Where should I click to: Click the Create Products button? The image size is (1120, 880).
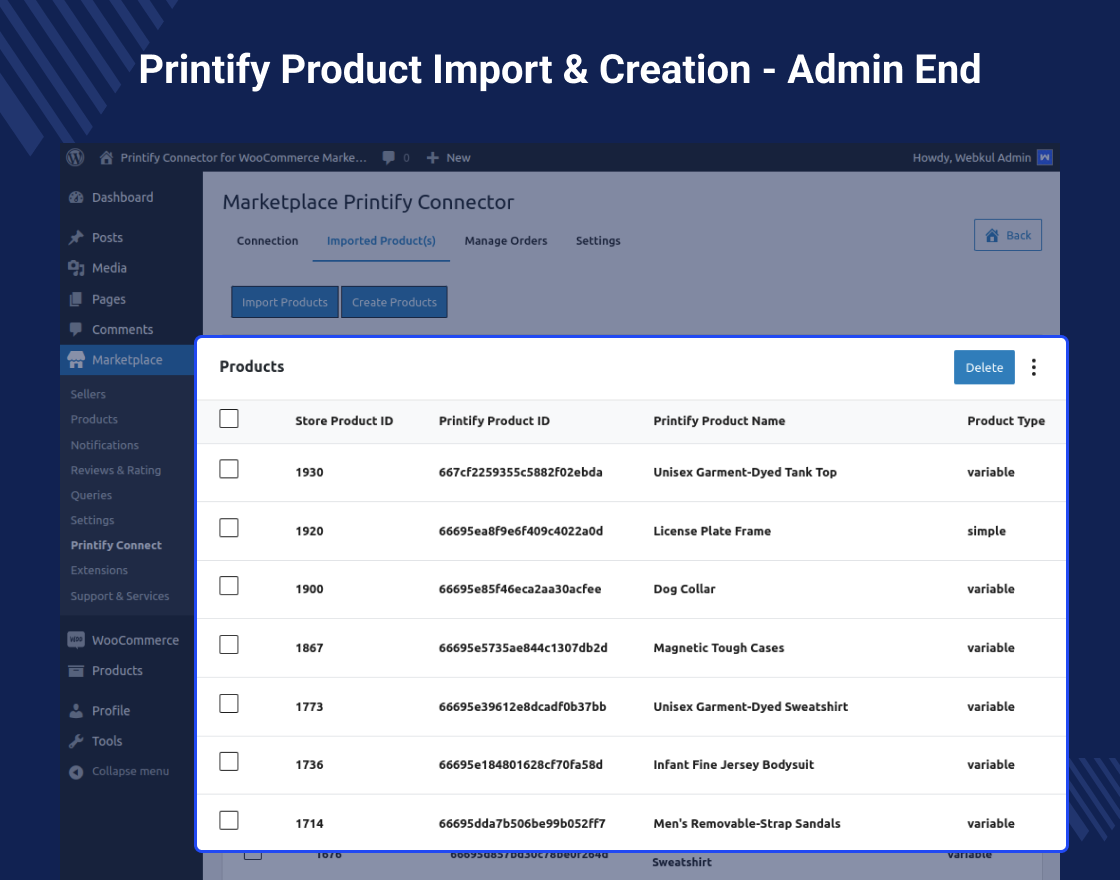[394, 302]
